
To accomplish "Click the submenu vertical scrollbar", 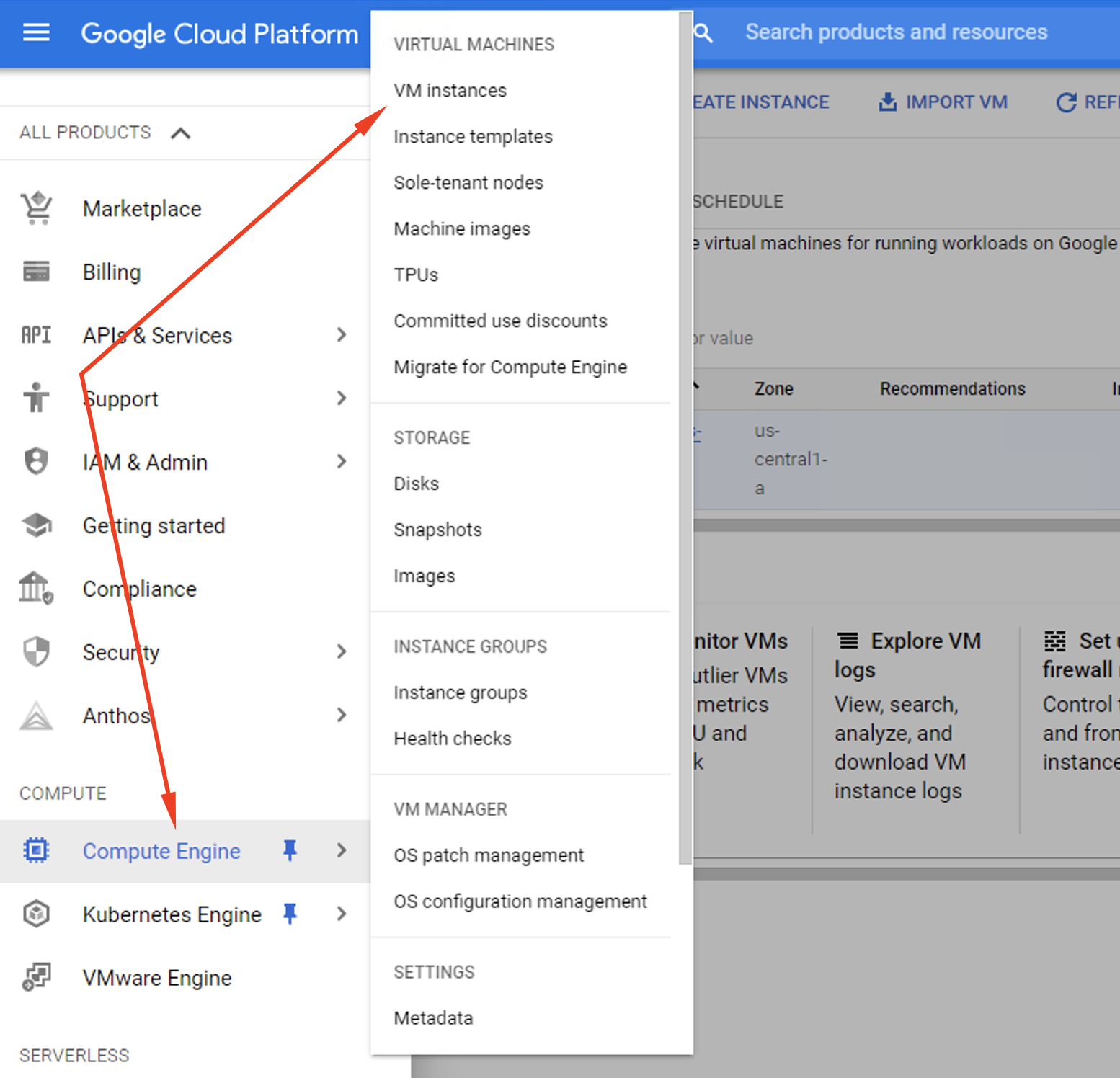I will coord(685,437).
